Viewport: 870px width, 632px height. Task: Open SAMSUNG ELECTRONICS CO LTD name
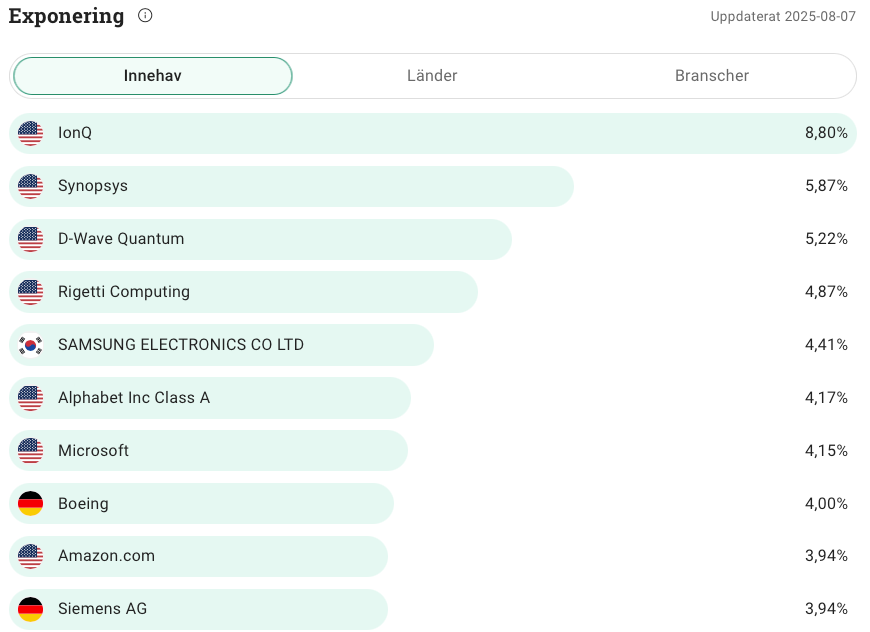(x=181, y=345)
